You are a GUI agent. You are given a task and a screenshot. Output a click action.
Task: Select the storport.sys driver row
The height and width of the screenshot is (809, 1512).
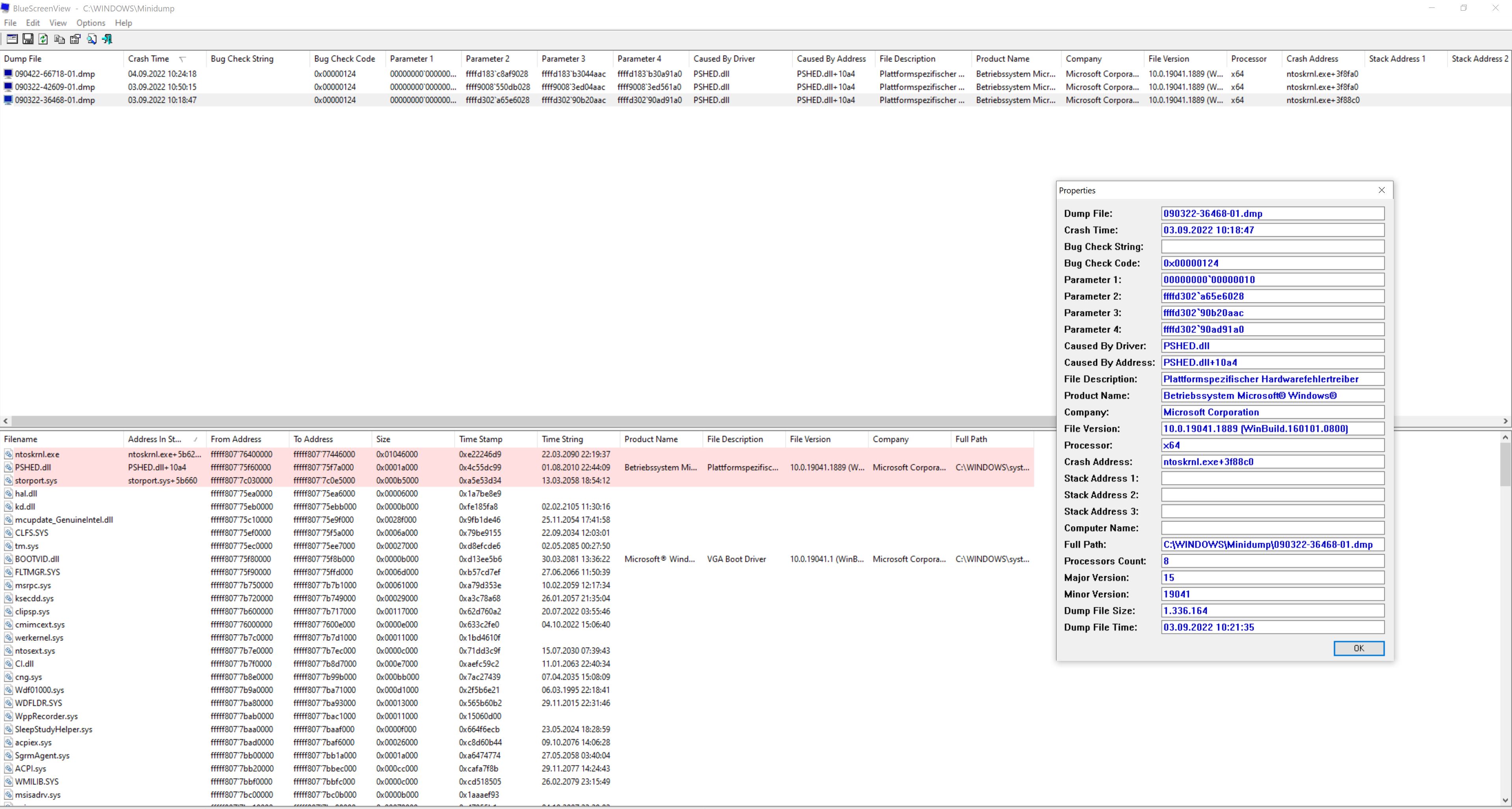36,481
